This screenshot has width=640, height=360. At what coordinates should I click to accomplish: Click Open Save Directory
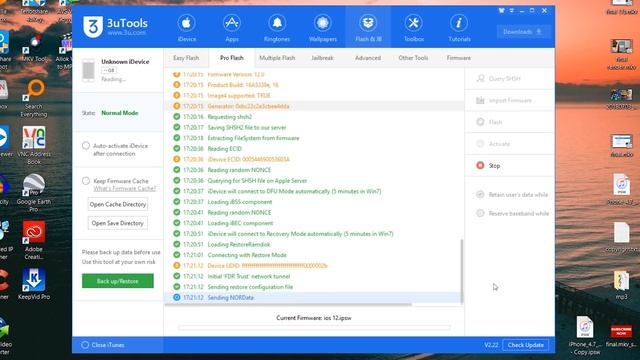(x=118, y=223)
